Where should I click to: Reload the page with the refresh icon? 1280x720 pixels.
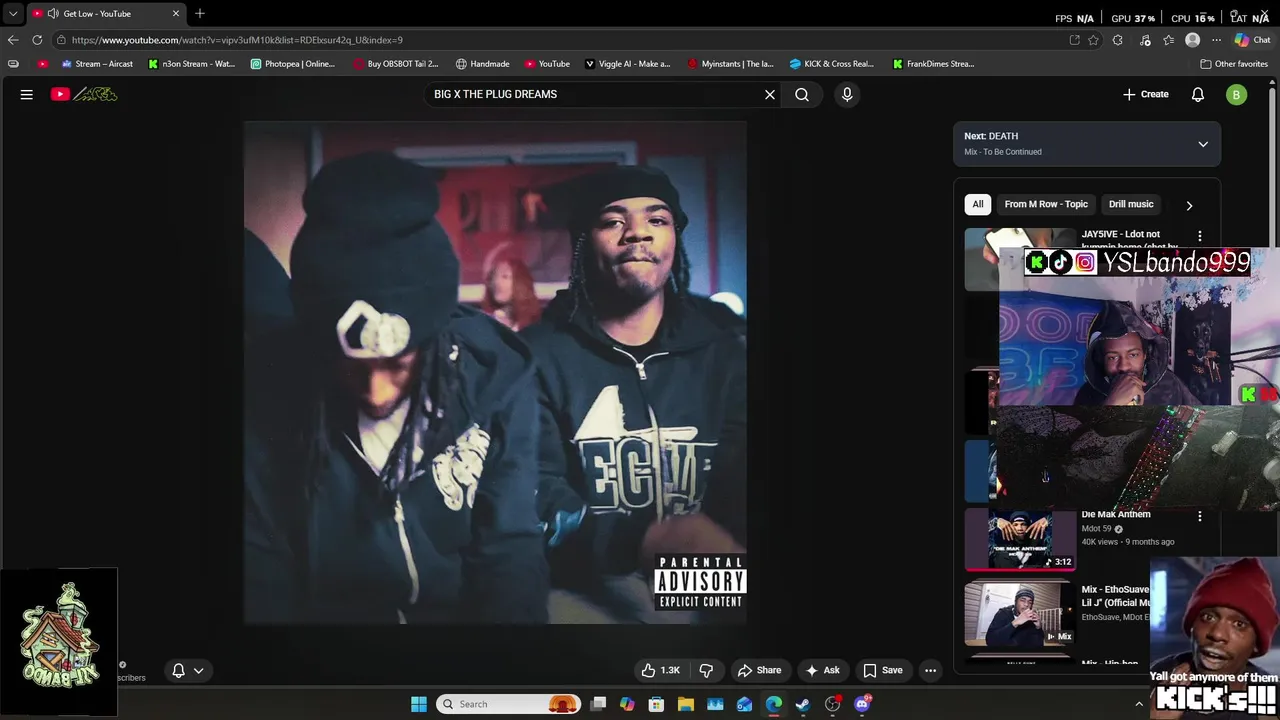pyautogui.click(x=37, y=40)
